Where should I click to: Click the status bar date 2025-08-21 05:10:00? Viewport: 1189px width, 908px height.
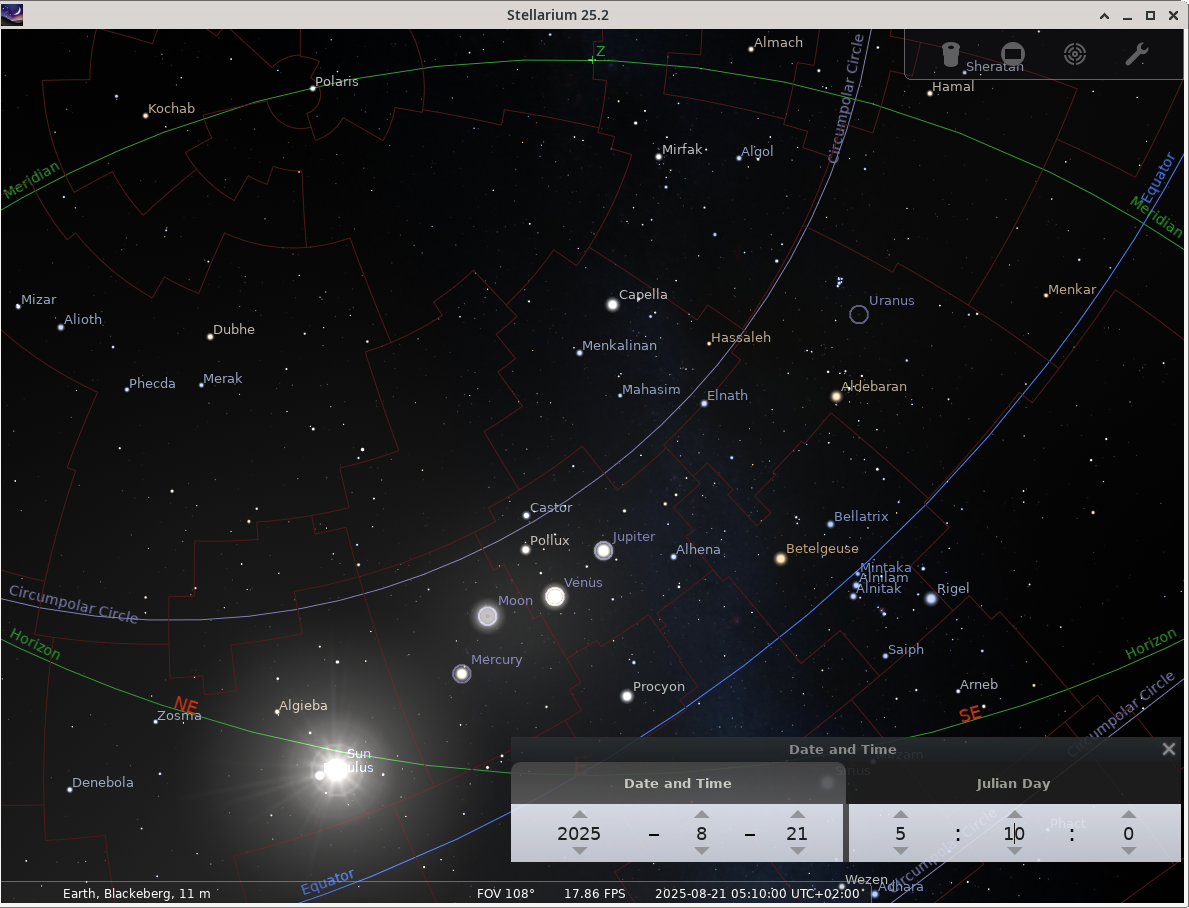tap(757, 894)
